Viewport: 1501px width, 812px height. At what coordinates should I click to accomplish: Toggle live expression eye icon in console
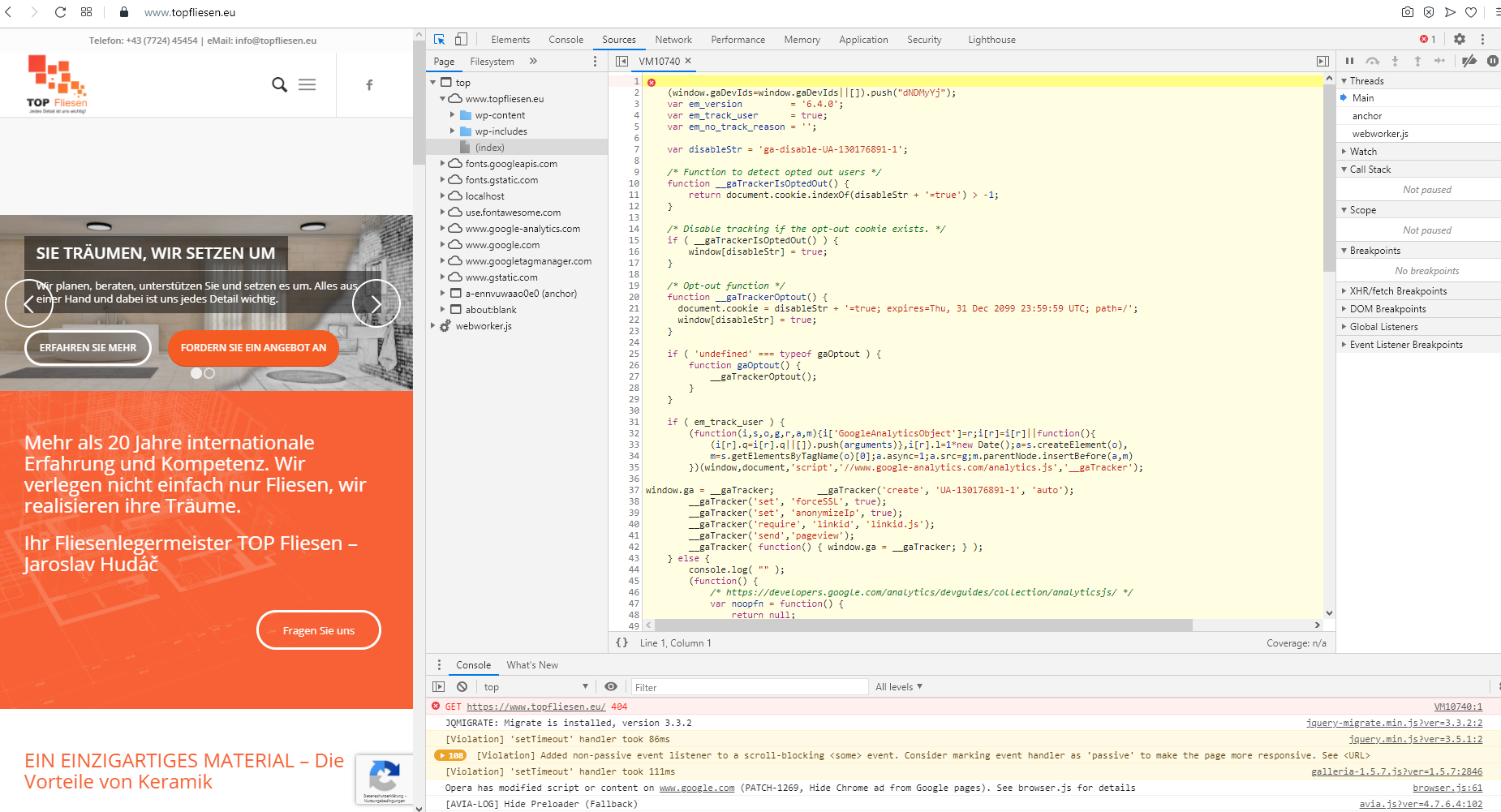click(x=611, y=686)
